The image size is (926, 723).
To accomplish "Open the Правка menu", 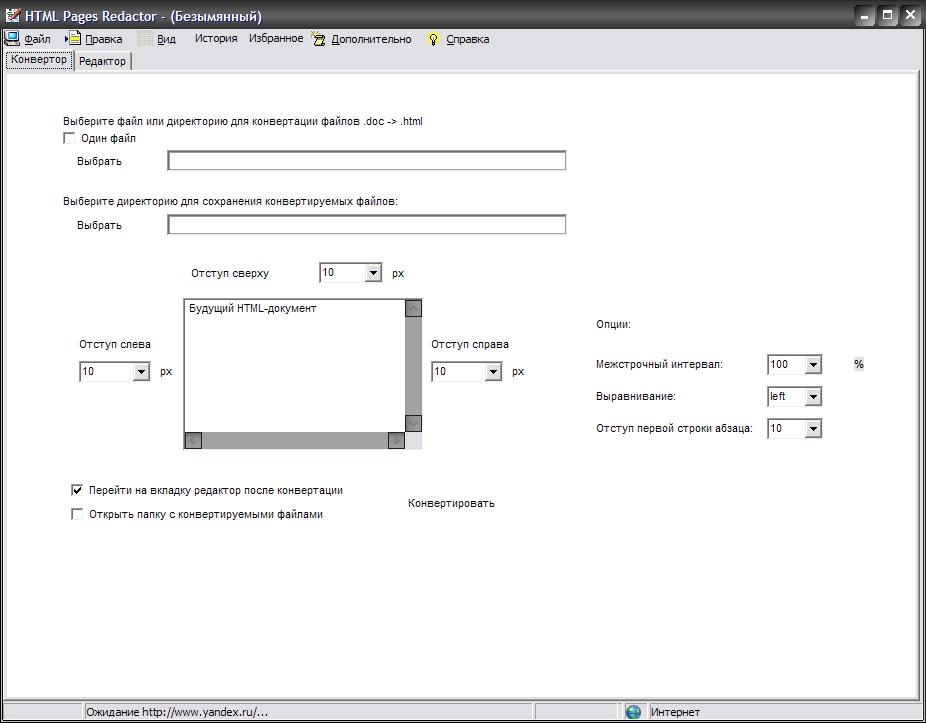I will tap(104, 39).
